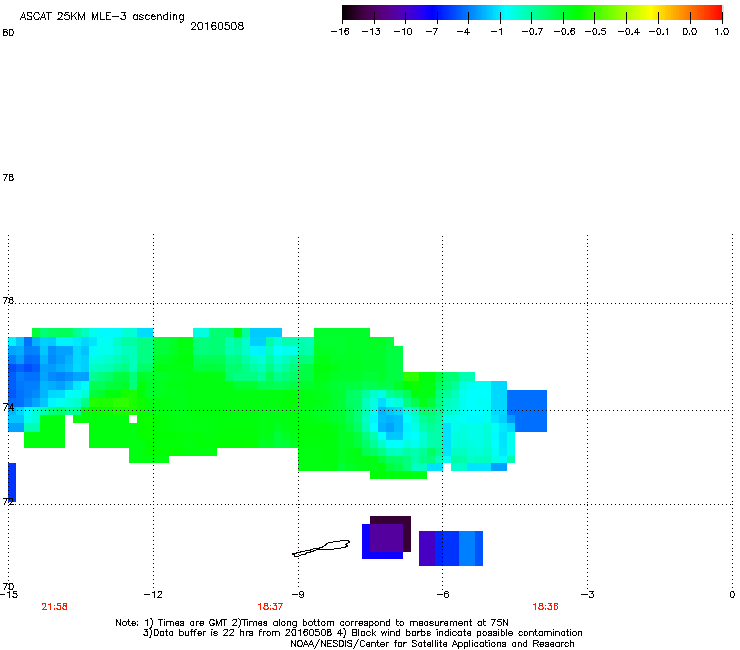Click the dark purple data block below 72N

coord(390,534)
